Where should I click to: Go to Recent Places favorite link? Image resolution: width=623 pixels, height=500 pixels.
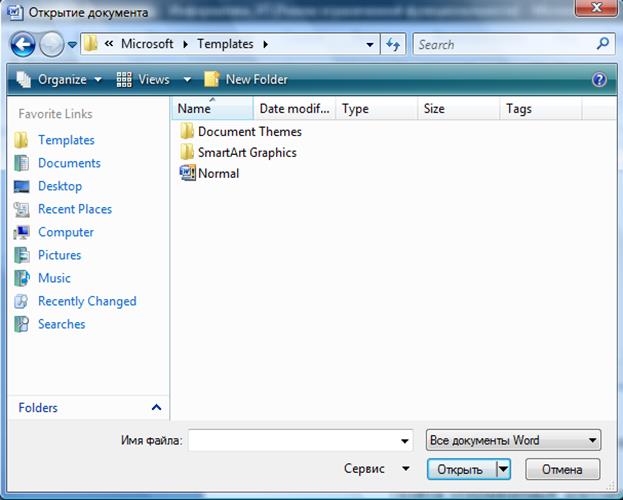click(75, 209)
